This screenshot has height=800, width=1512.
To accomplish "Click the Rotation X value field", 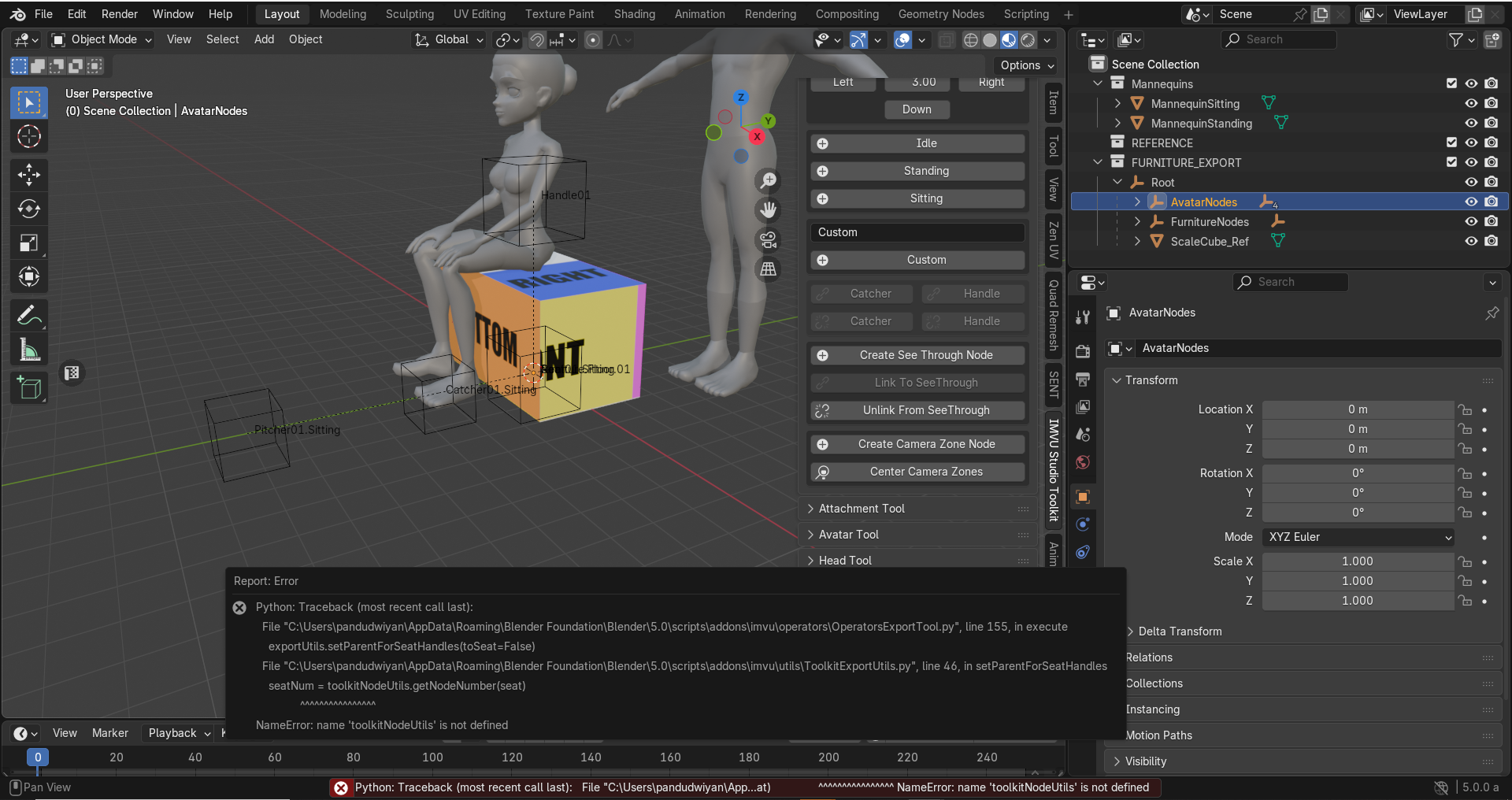I will pos(1358,473).
